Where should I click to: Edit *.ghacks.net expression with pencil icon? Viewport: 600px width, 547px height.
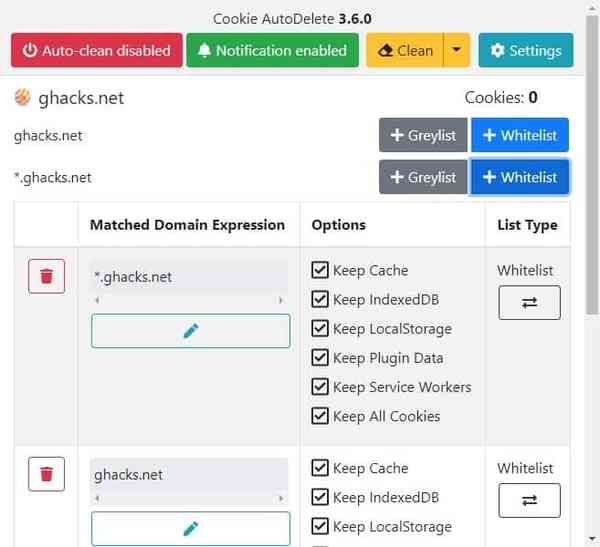pyautogui.click(x=191, y=331)
